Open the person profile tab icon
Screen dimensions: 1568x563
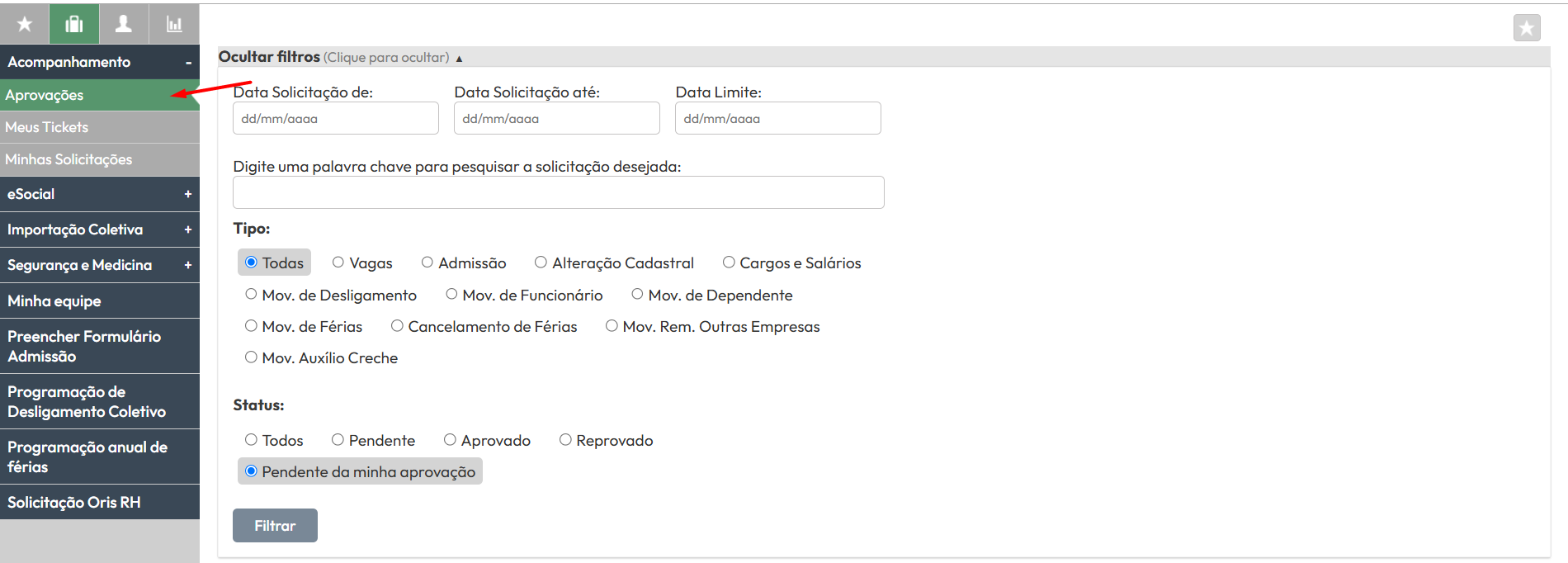(124, 24)
